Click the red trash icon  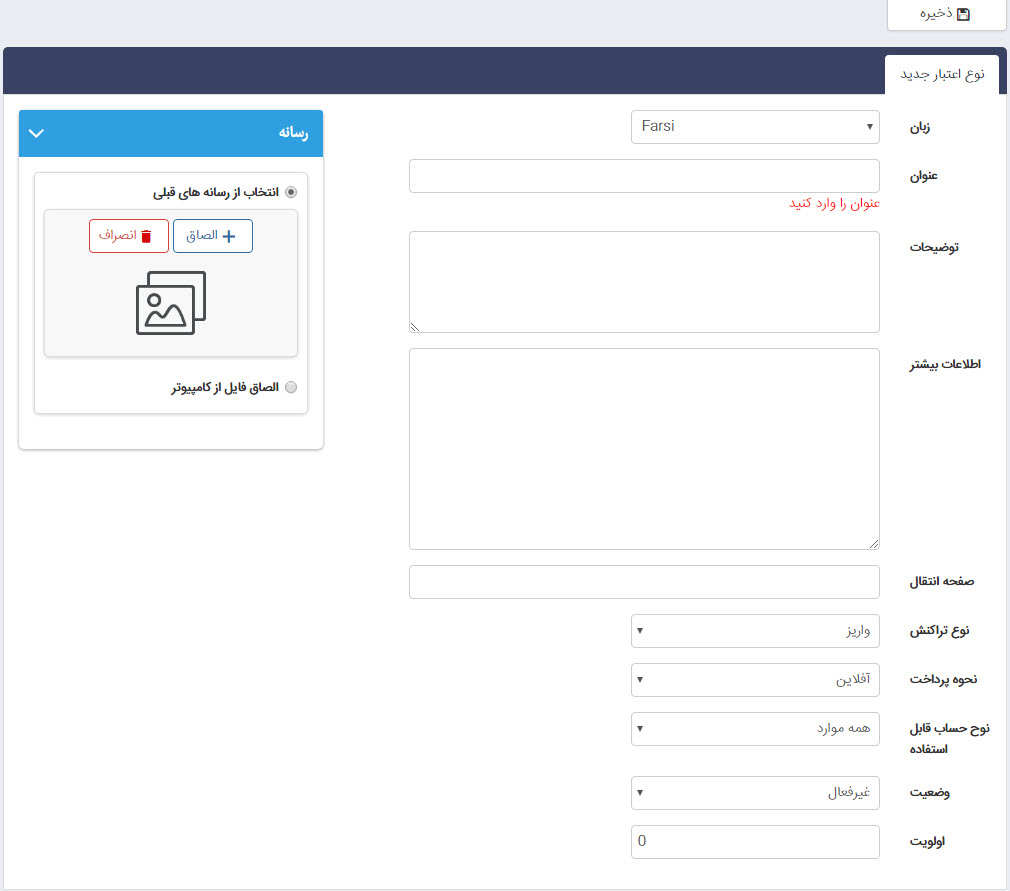click(146, 236)
